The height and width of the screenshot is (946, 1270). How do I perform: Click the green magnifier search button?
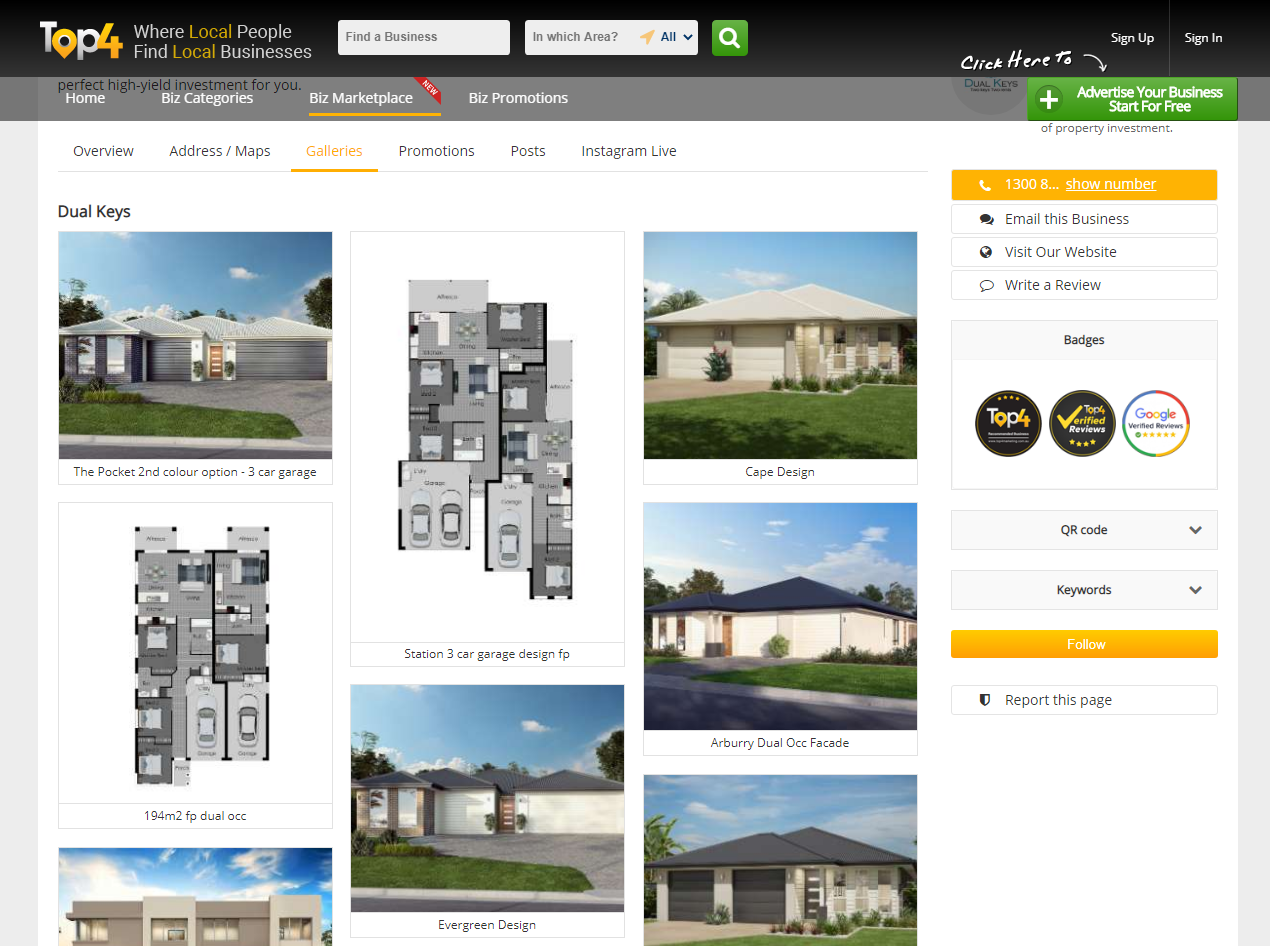[729, 38]
